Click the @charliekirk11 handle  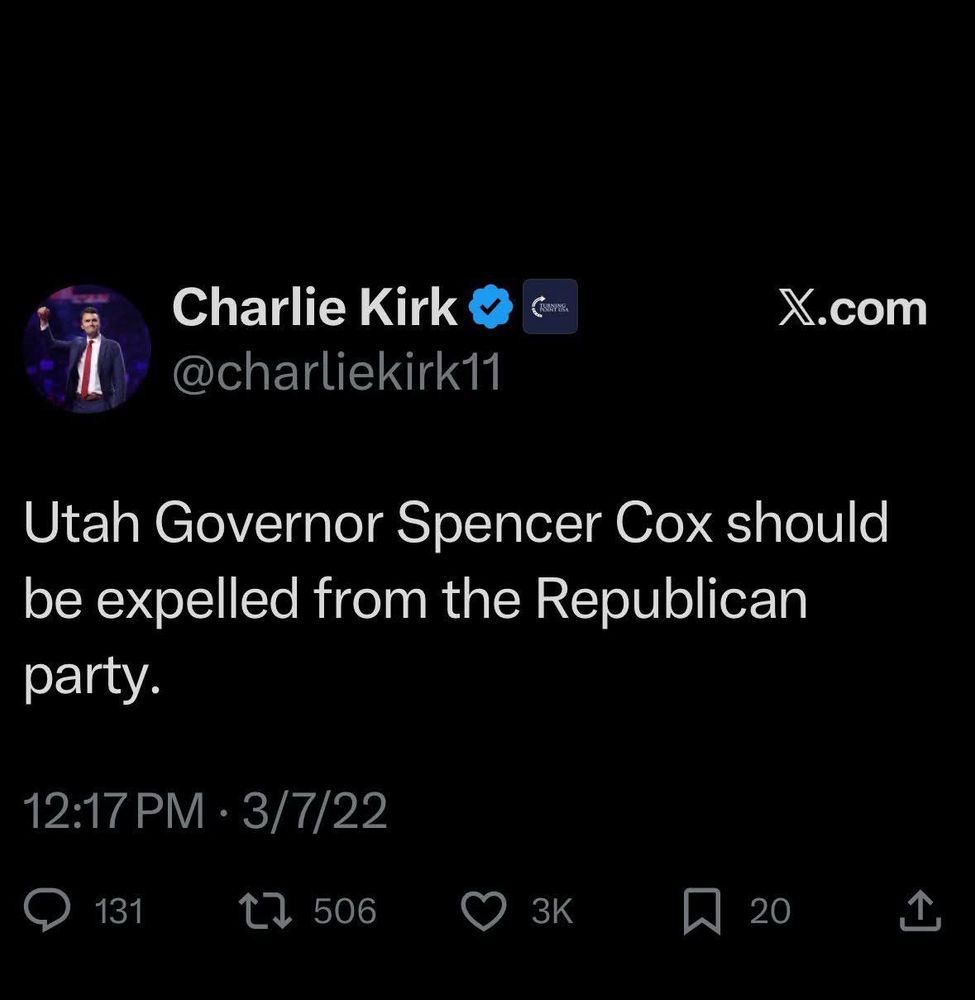(340, 373)
